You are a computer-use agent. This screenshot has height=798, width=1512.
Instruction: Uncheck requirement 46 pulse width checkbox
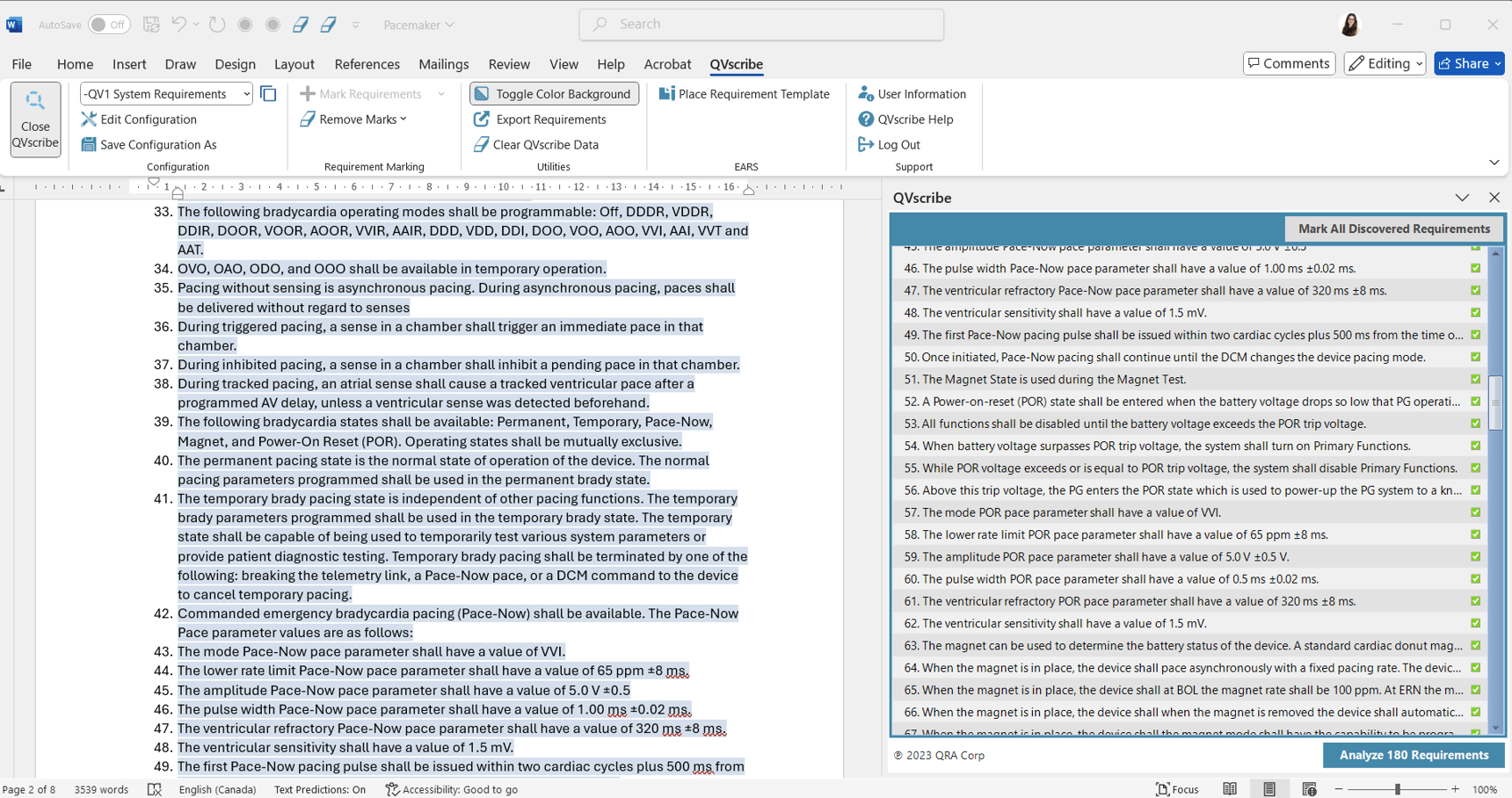pyautogui.click(x=1475, y=268)
